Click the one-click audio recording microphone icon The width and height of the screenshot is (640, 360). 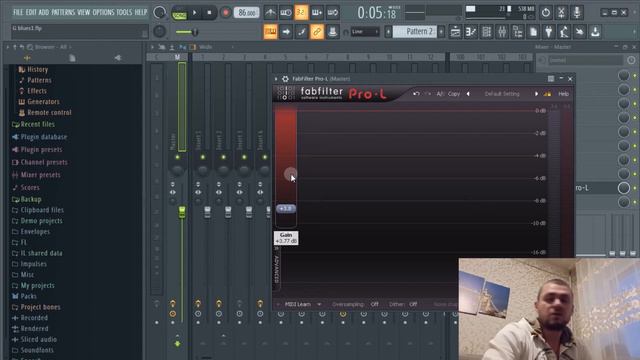[577, 13]
